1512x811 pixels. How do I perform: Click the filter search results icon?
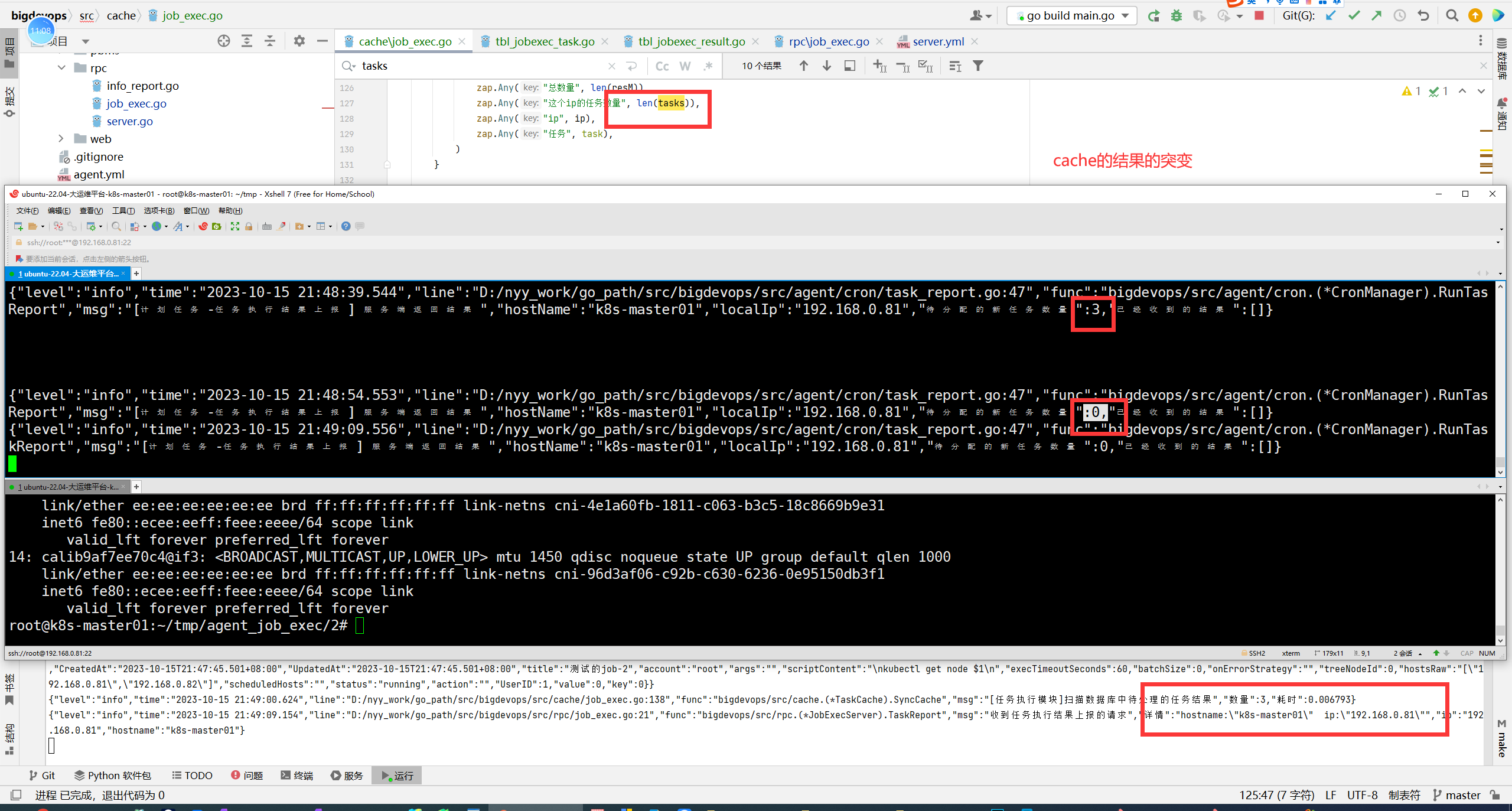coord(978,66)
